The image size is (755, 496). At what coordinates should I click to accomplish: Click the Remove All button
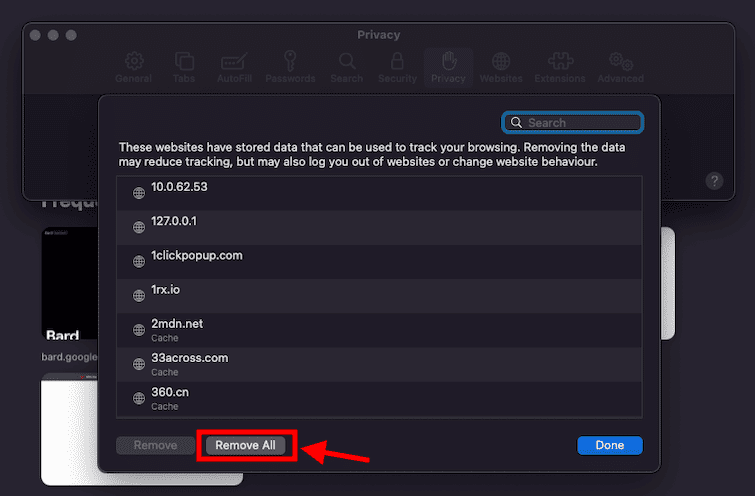(245, 445)
